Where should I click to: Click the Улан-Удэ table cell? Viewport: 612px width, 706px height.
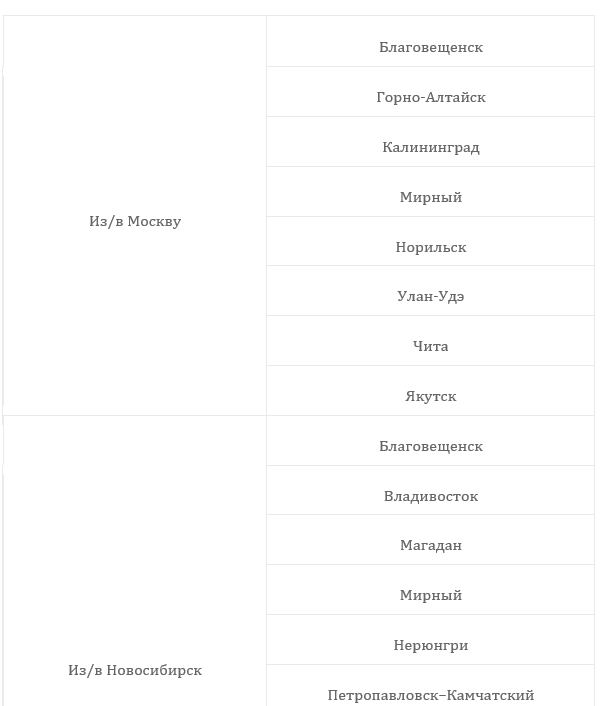[x=431, y=291]
